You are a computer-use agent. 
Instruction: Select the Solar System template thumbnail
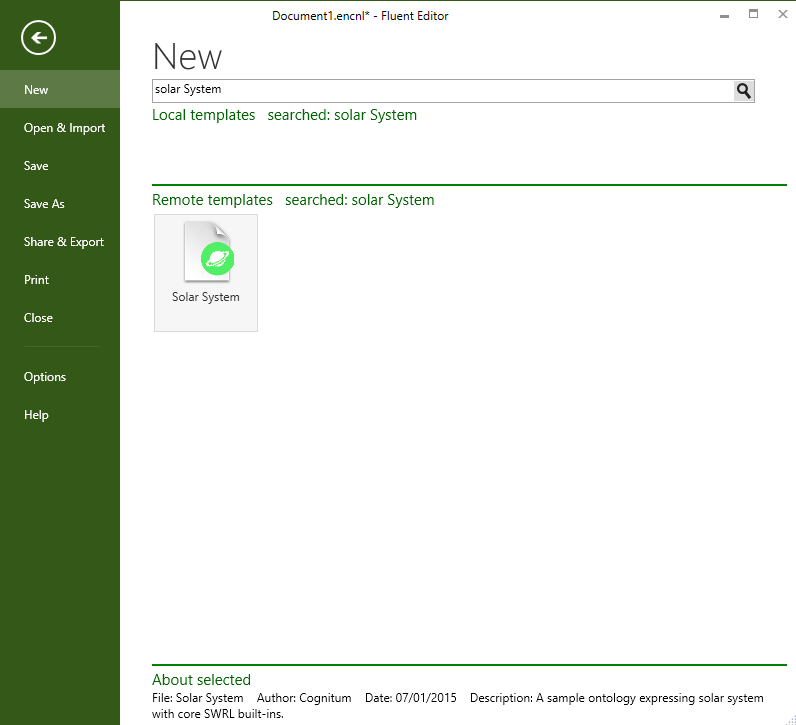point(206,273)
